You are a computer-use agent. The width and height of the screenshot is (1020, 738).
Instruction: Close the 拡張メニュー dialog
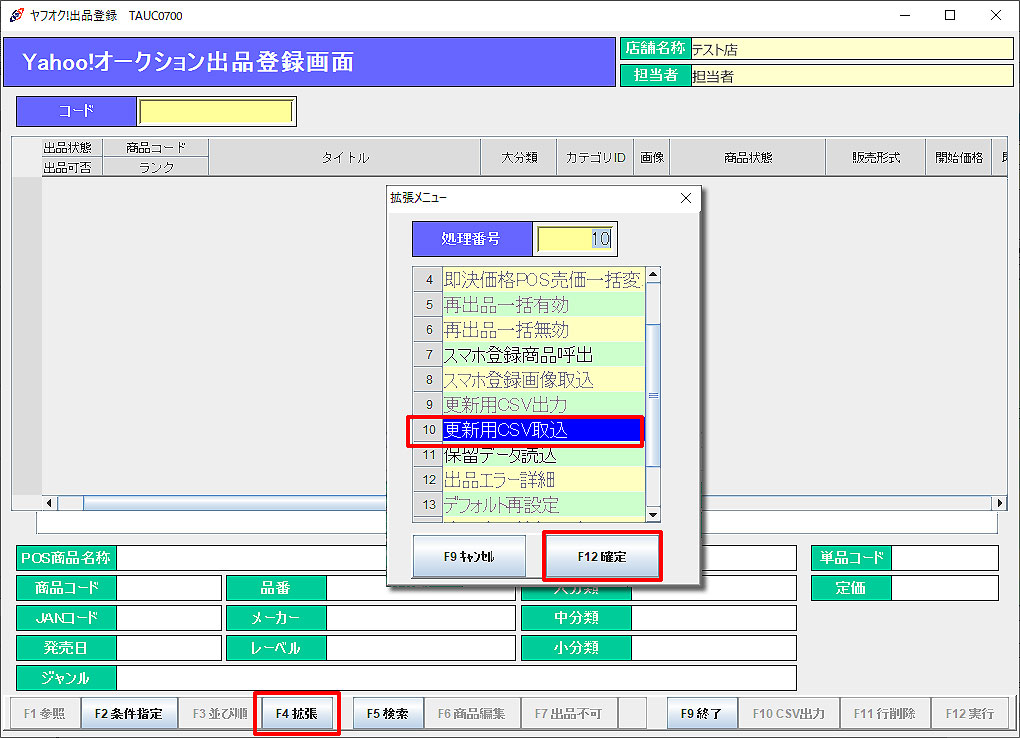tap(685, 198)
